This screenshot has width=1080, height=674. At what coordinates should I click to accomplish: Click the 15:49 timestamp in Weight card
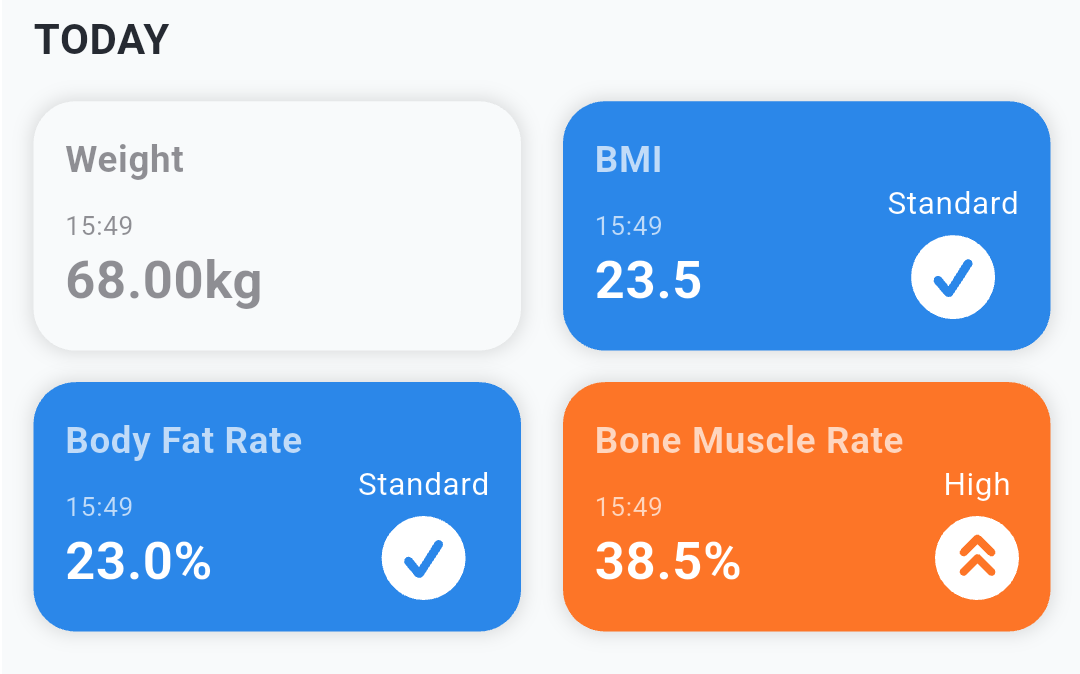click(x=99, y=226)
